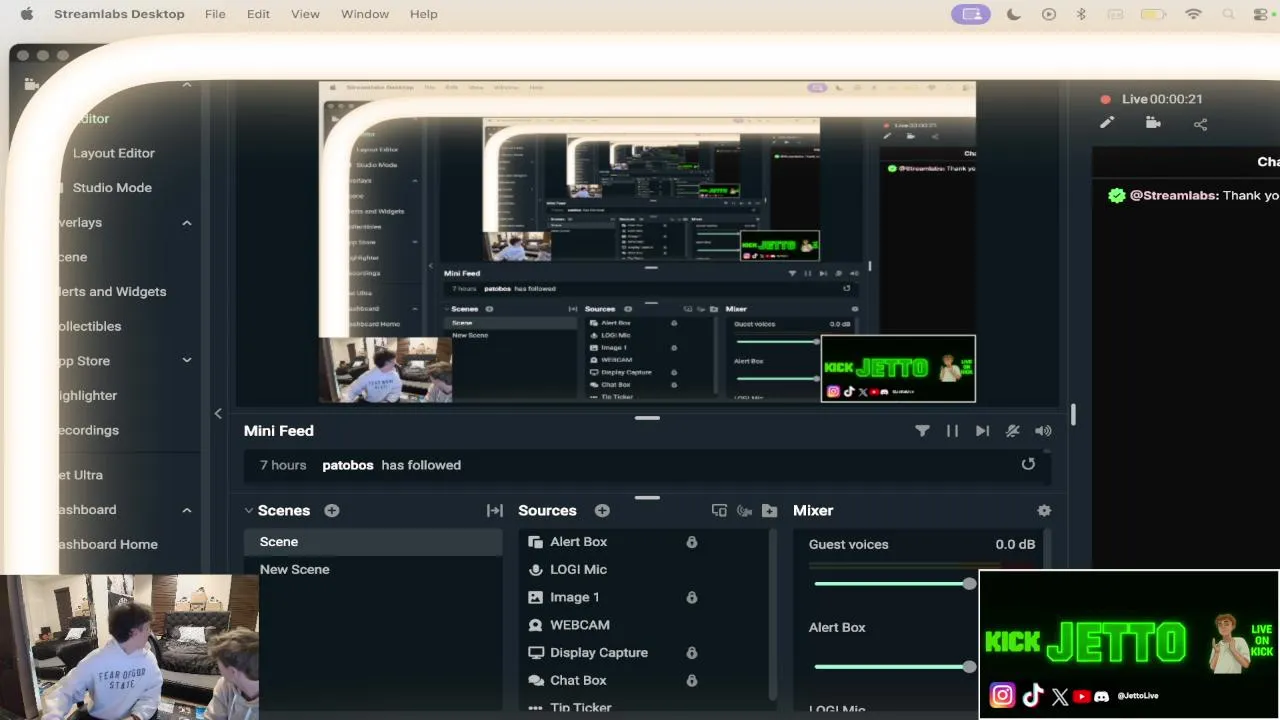Filter Mini Feed events with funnel icon
1280x720 pixels.
click(922, 431)
